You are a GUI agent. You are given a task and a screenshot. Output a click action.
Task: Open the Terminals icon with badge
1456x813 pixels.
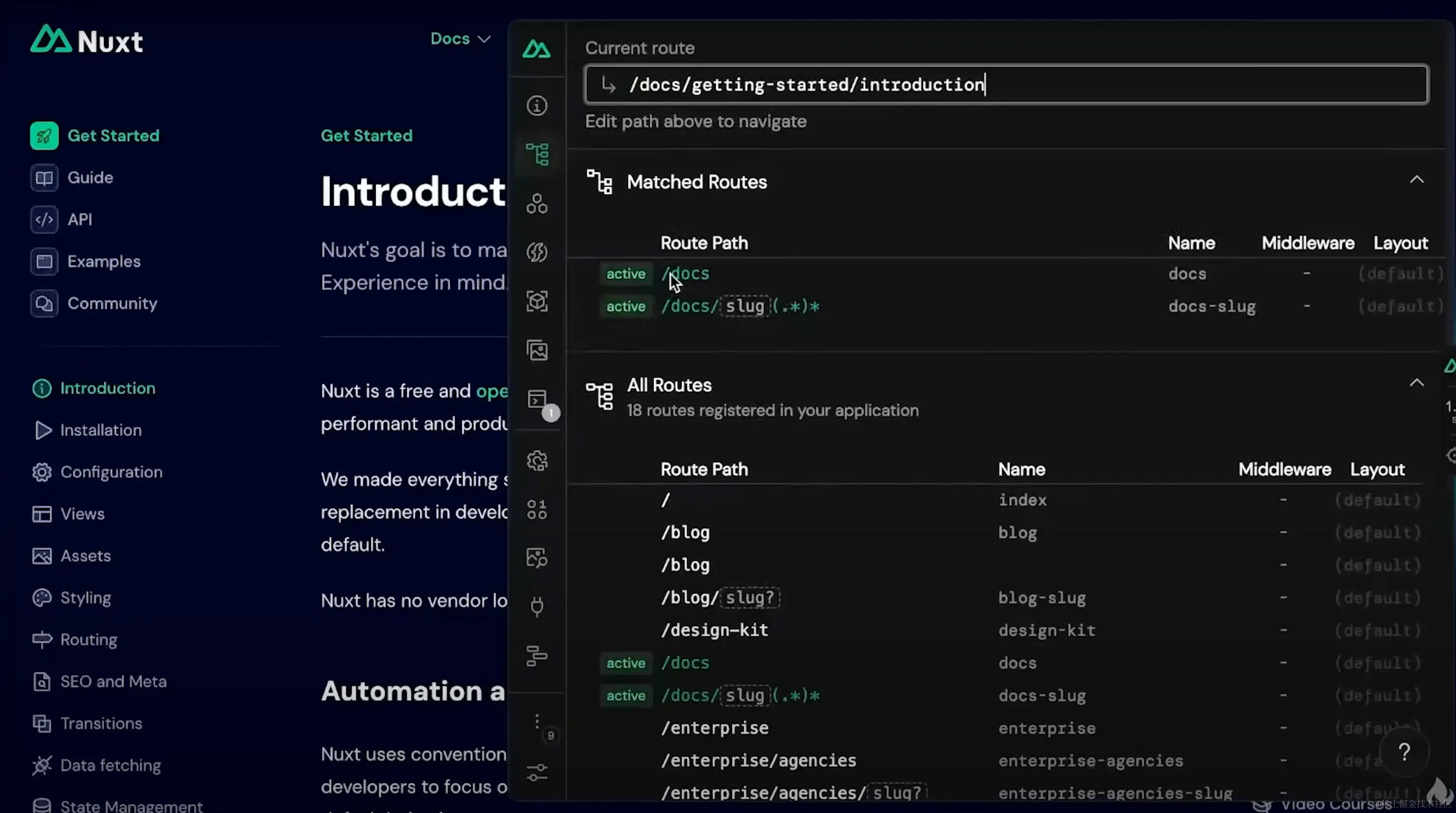pos(538,400)
